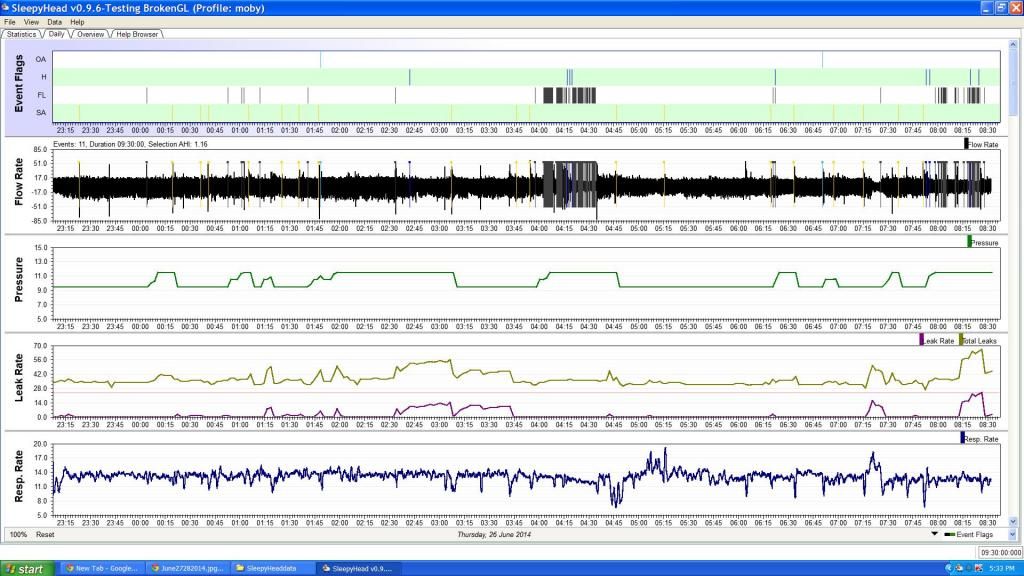
Task: Open the File menu
Action: coord(10,22)
